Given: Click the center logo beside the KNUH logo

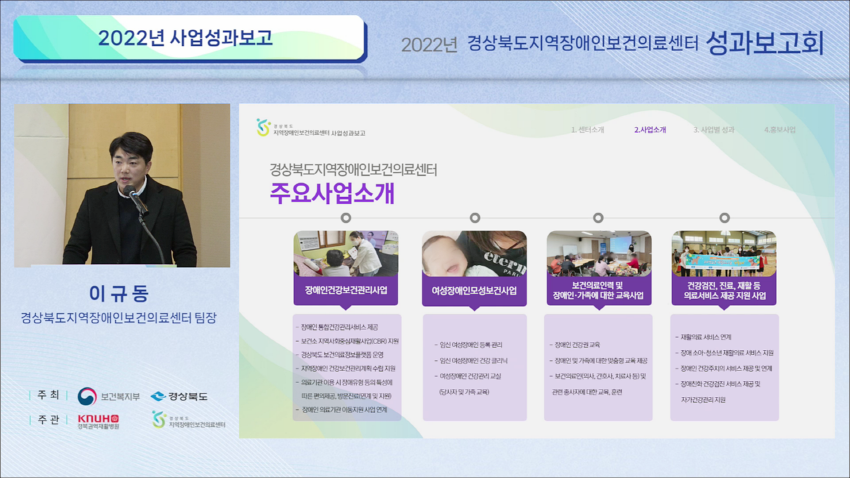Looking at the screenshot, I should 188,420.
